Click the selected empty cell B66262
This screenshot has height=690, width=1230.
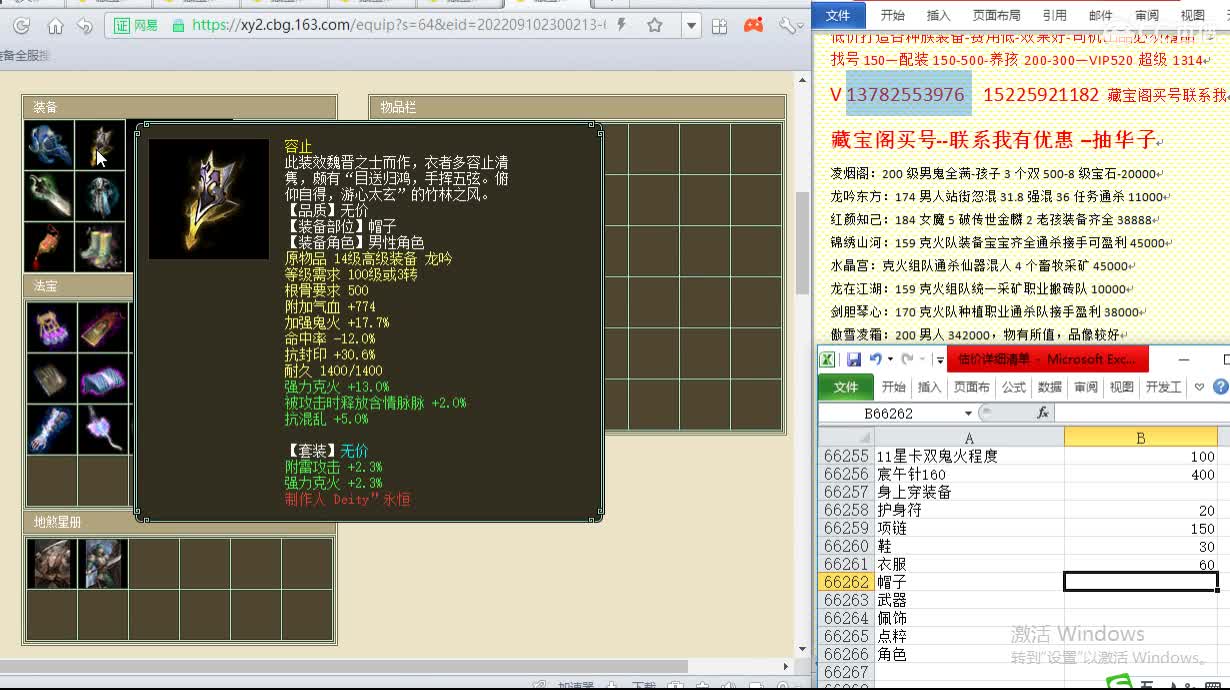point(1141,582)
